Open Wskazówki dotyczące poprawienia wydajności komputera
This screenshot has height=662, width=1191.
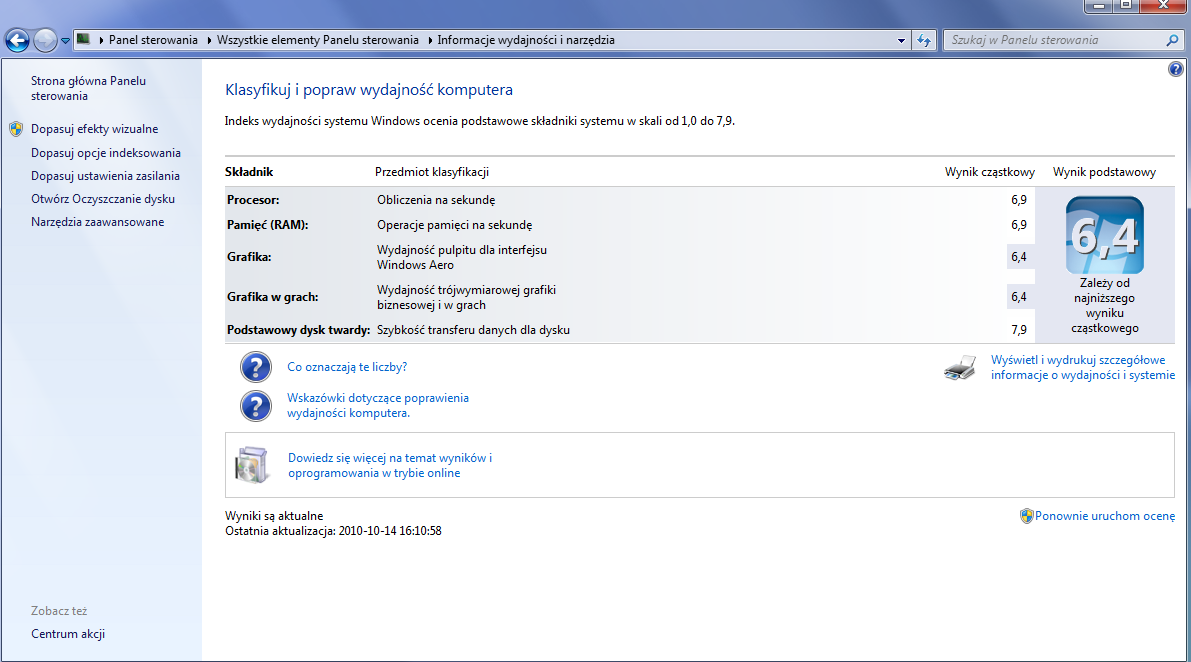click(378, 405)
